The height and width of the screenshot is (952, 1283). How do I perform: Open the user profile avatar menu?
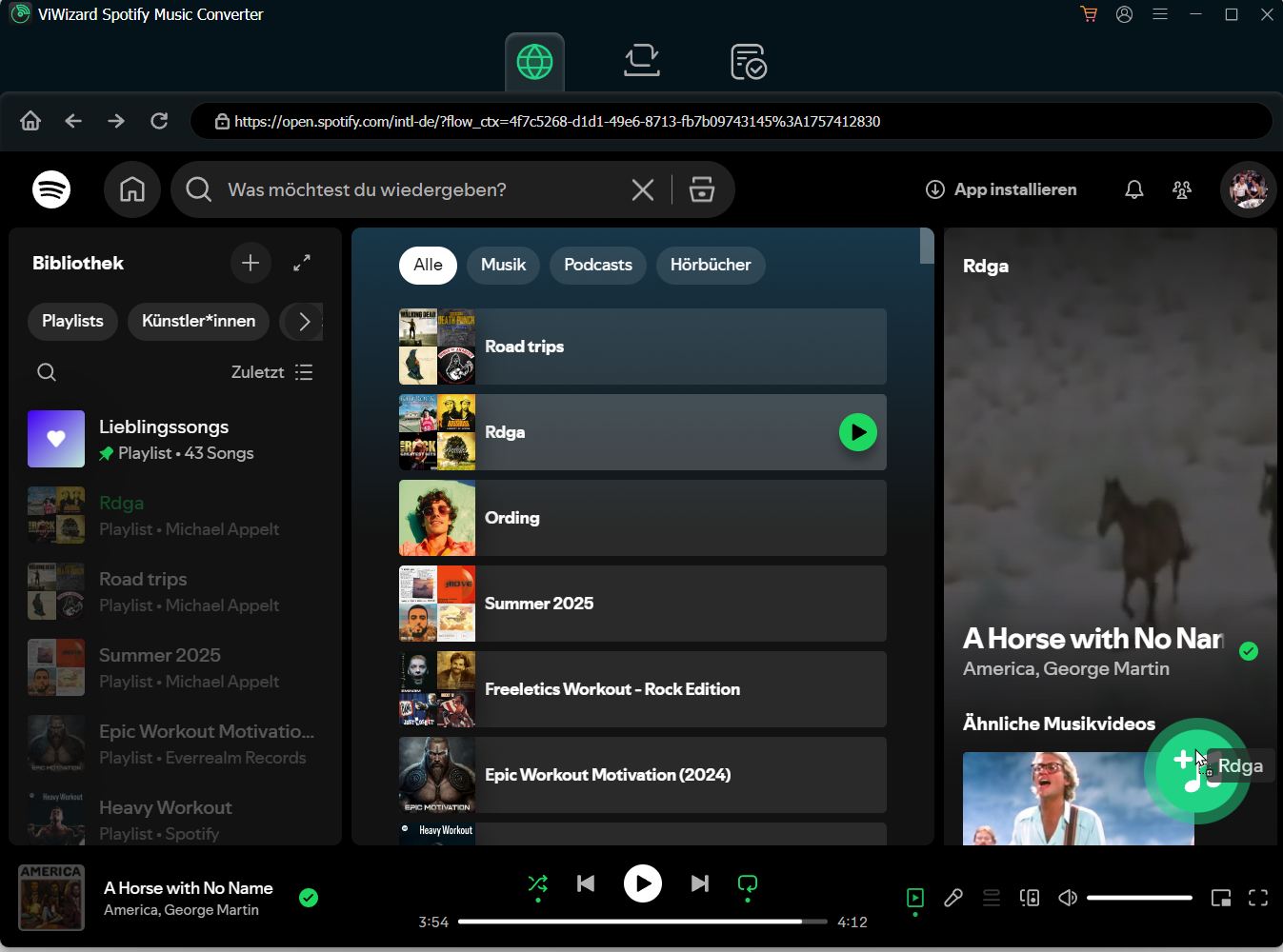click(x=1249, y=189)
